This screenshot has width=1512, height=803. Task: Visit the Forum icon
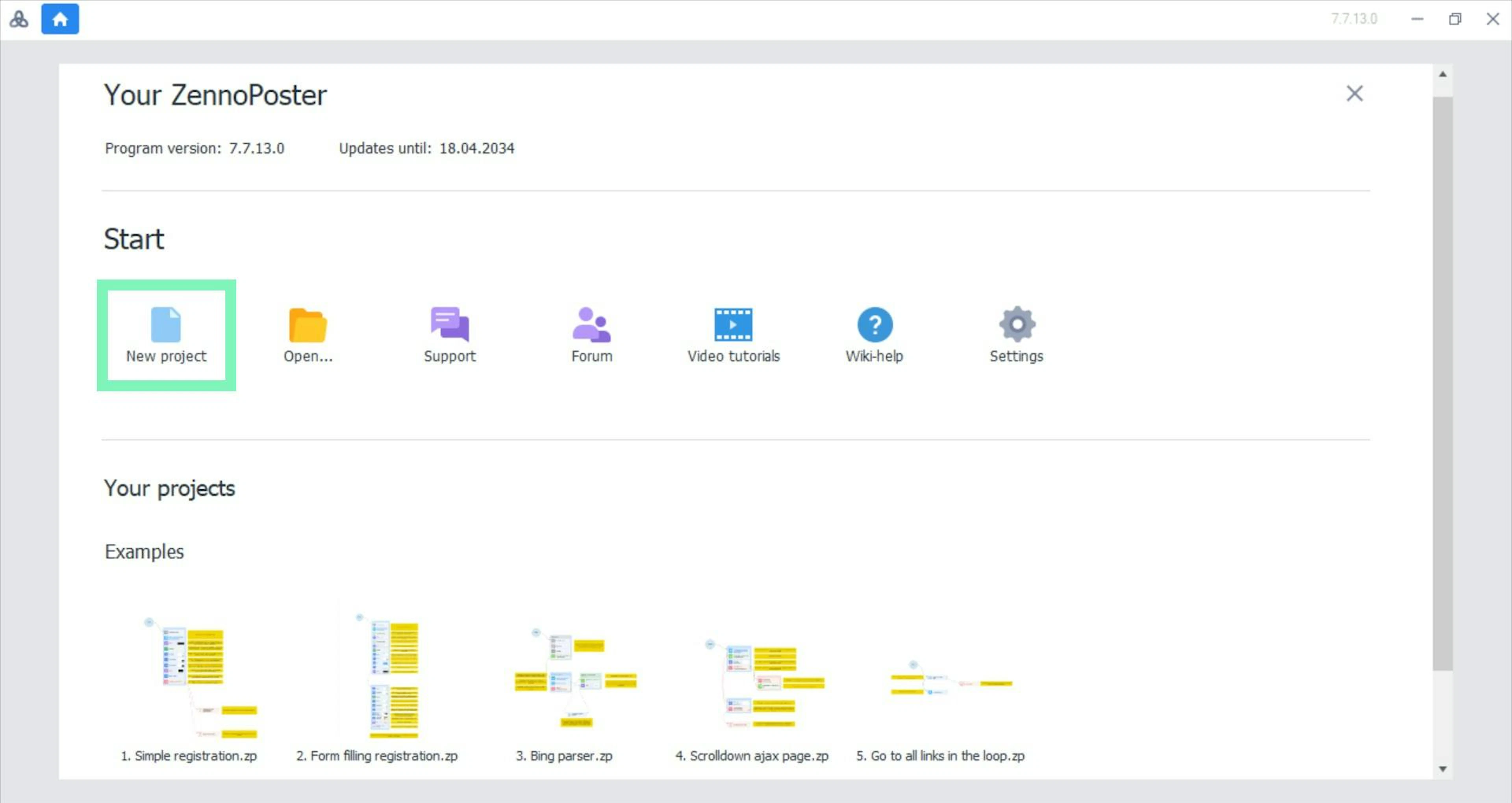click(592, 324)
